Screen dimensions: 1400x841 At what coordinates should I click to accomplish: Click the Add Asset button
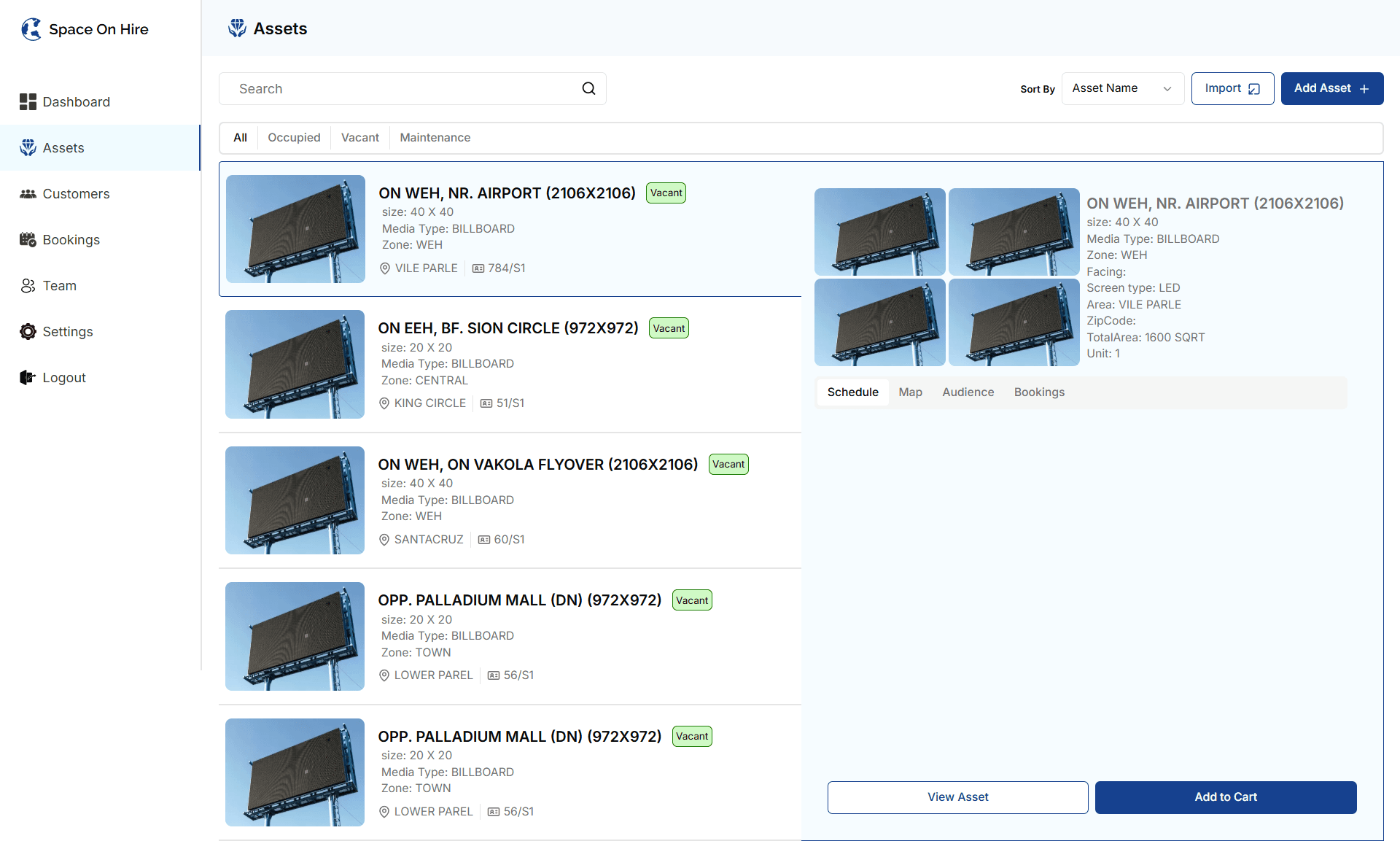click(x=1331, y=88)
